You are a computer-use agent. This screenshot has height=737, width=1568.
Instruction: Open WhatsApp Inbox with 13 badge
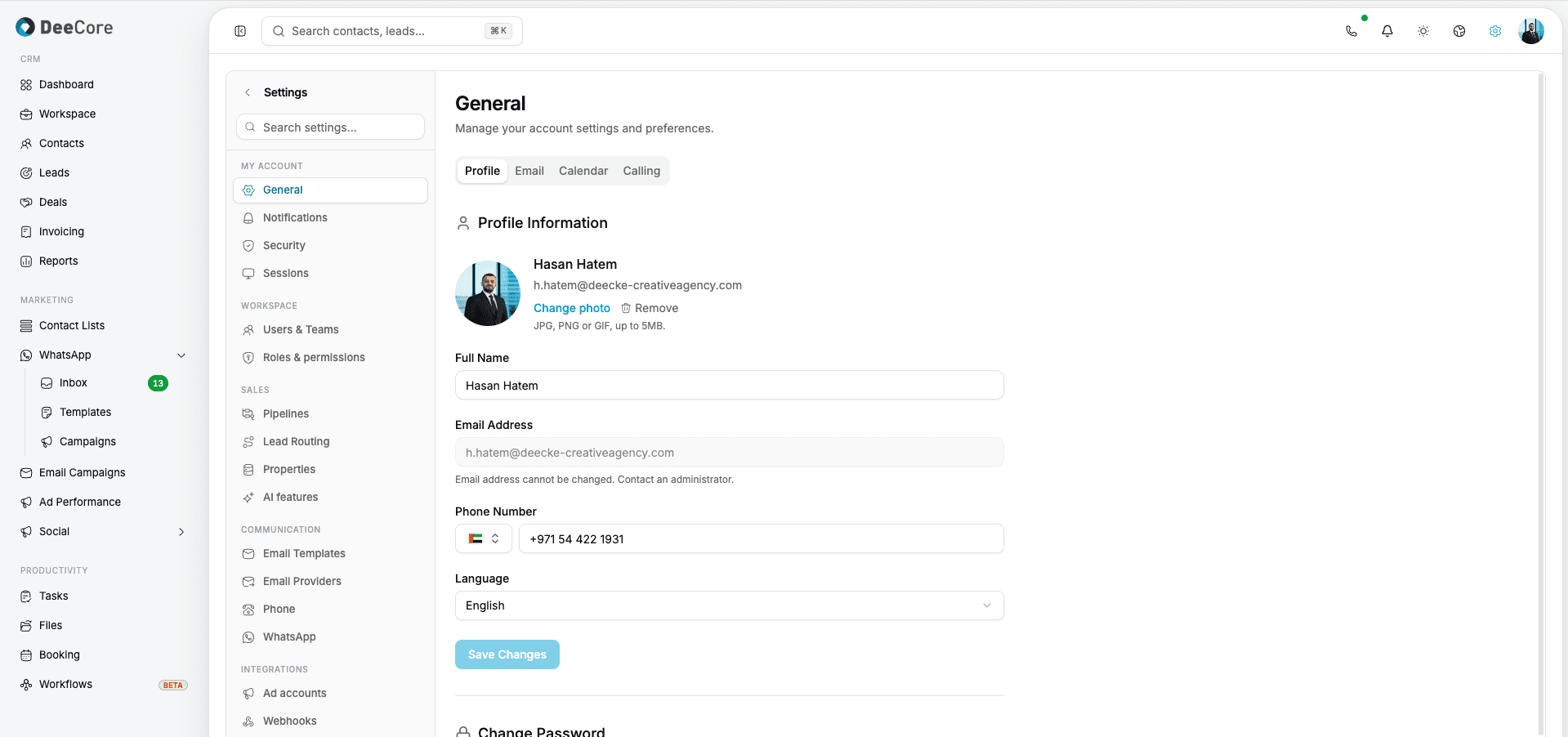click(104, 382)
